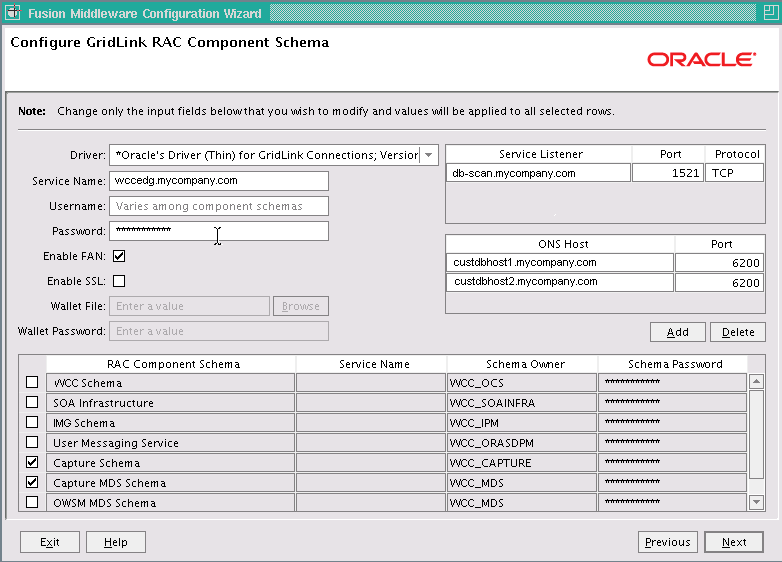The image size is (782, 562).
Task: Click the WCC_ORASDPM schema owner cell
Action: (x=522, y=443)
